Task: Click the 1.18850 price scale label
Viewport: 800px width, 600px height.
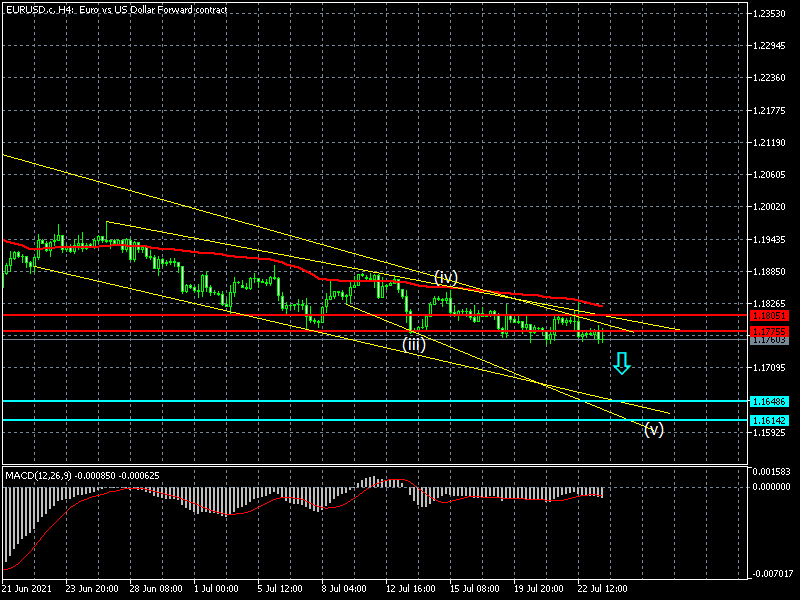Action: point(769,271)
